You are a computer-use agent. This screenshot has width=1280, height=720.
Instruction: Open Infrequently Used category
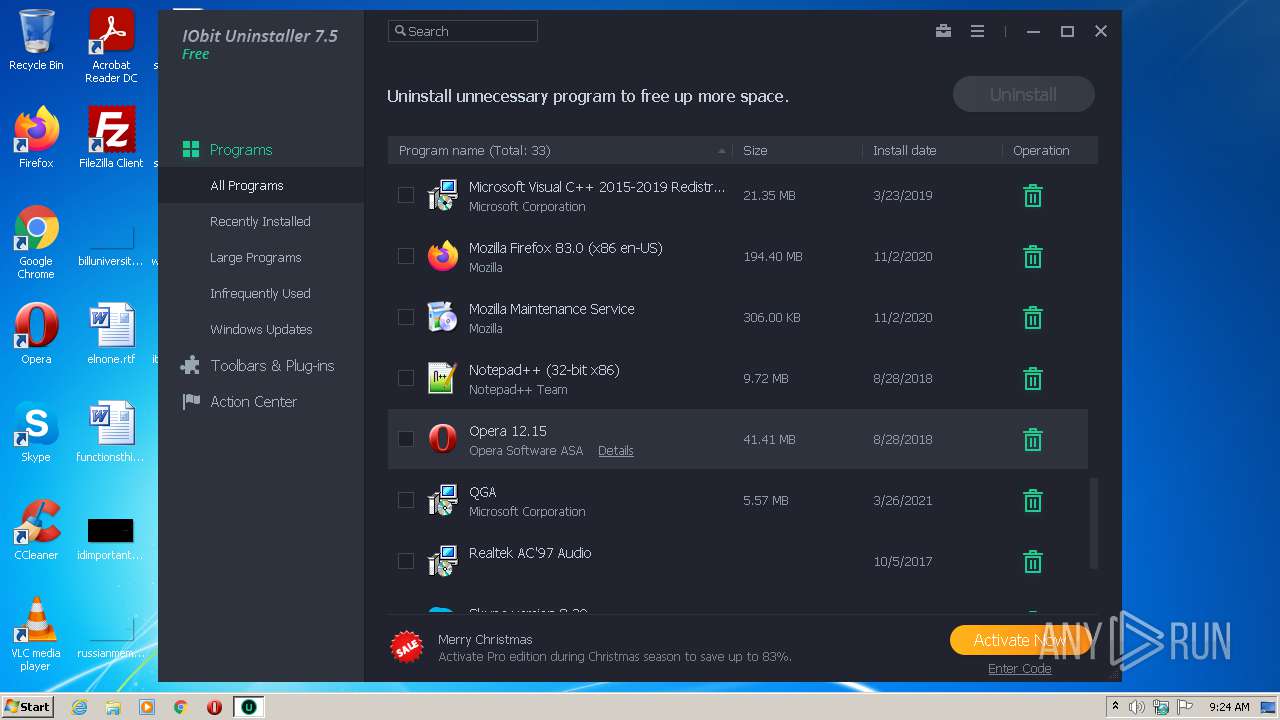pos(261,294)
